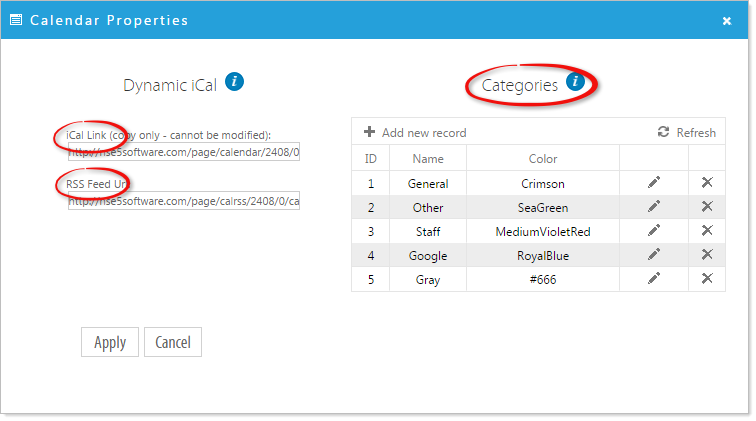Delete the Other category
756x421 pixels.
707,206
